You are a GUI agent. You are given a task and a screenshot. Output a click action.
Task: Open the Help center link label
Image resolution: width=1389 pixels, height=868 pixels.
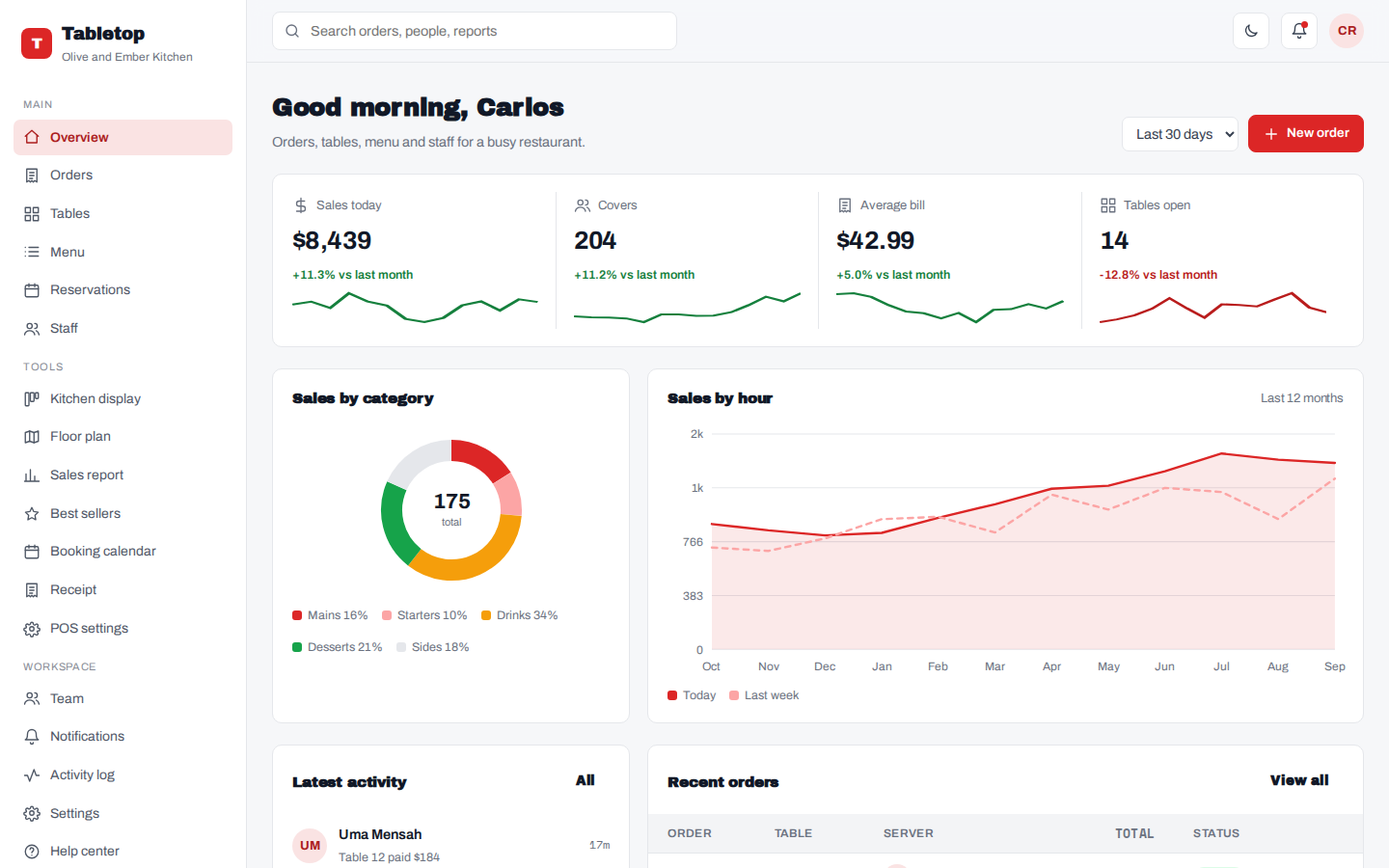pyautogui.click(x=85, y=852)
